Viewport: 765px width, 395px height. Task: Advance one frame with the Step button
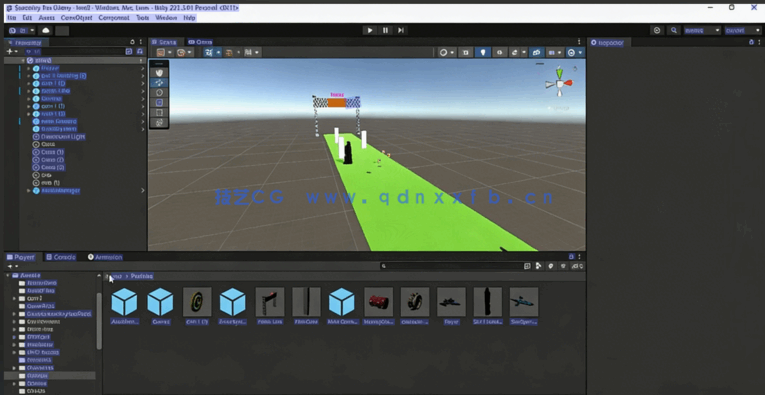point(401,30)
